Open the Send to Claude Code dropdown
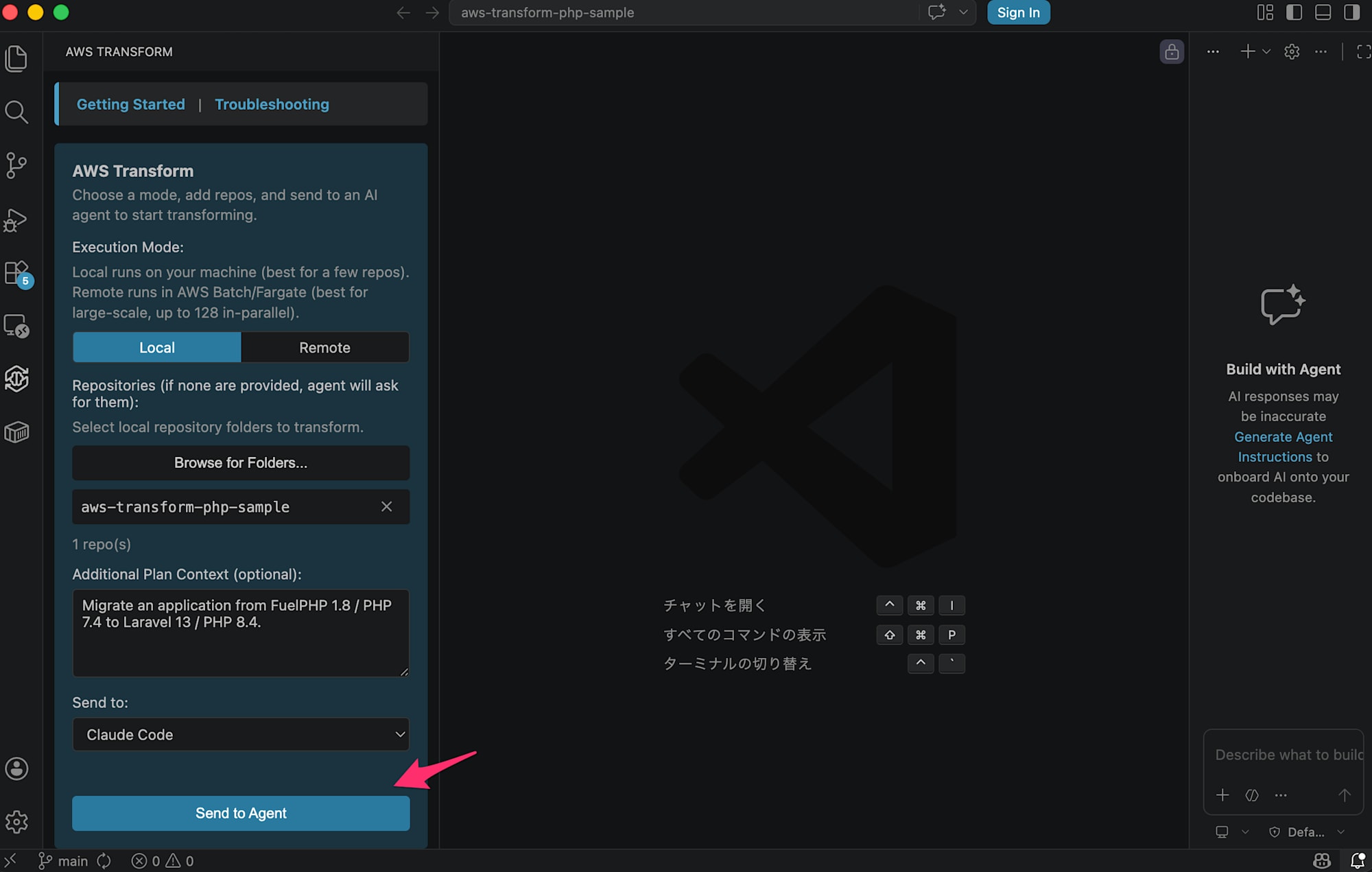1372x872 pixels. [x=241, y=734]
